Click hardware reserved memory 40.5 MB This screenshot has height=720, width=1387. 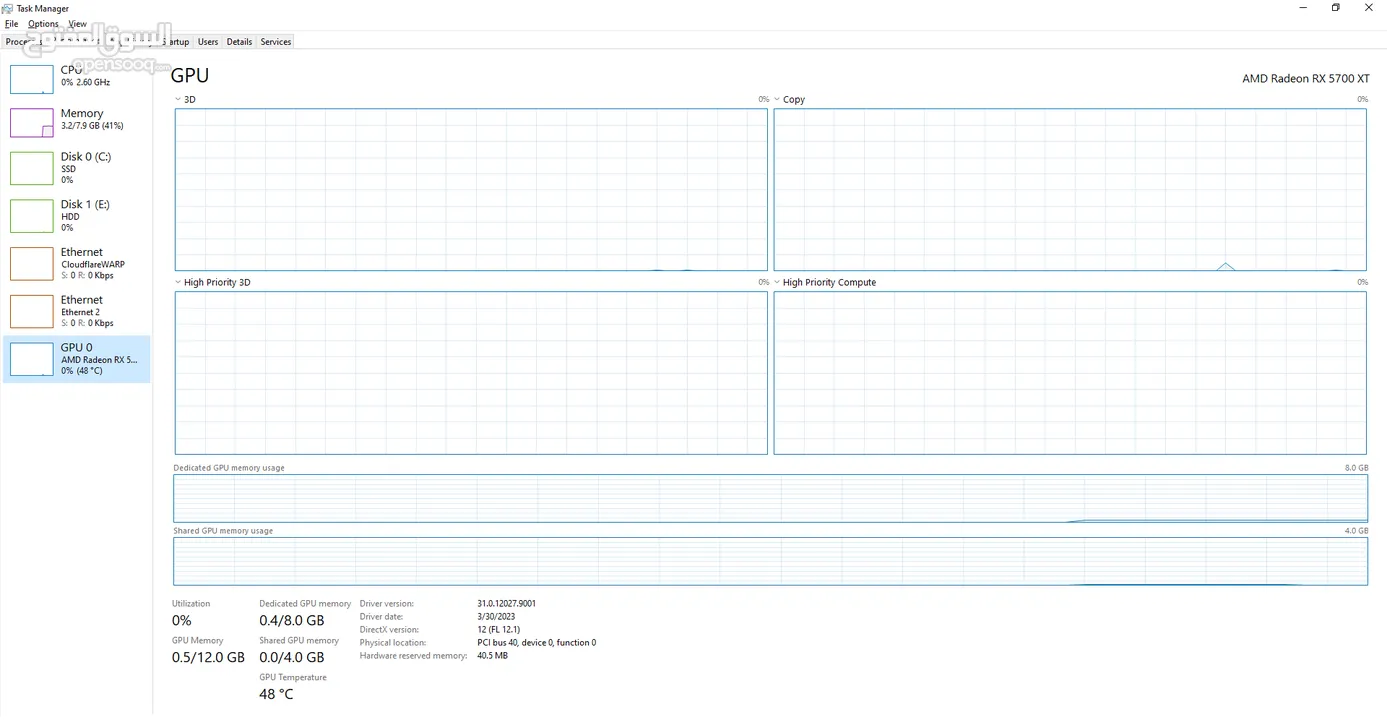tap(492, 656)
